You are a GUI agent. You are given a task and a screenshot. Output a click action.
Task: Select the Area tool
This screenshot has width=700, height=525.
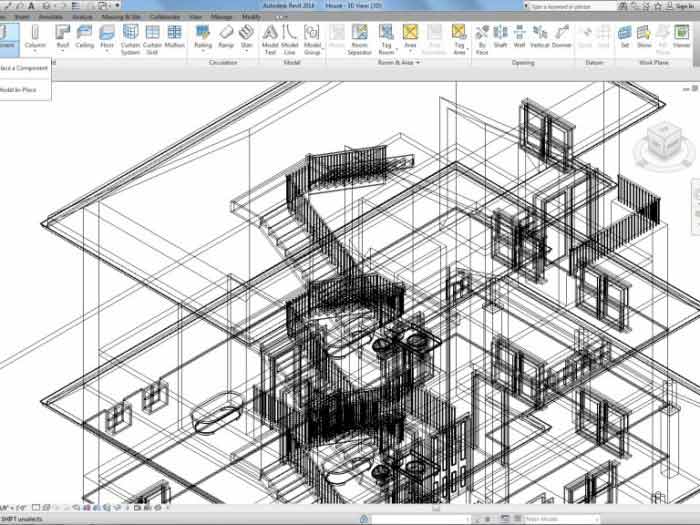click(x=410, y=37)
